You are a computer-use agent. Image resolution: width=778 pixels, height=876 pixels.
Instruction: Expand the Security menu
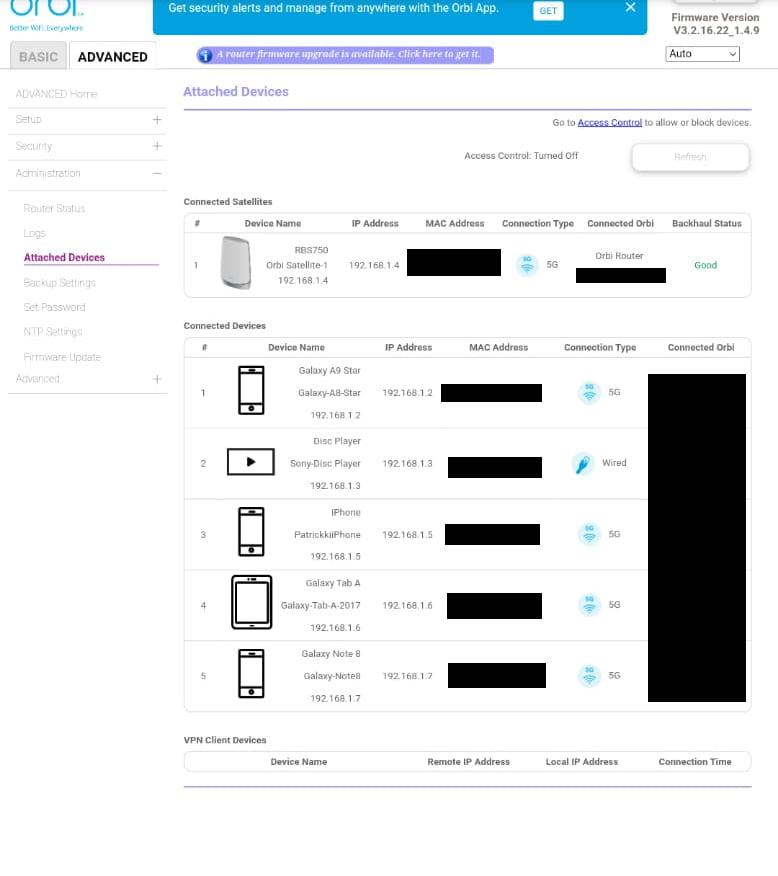(x=88, y=146)
